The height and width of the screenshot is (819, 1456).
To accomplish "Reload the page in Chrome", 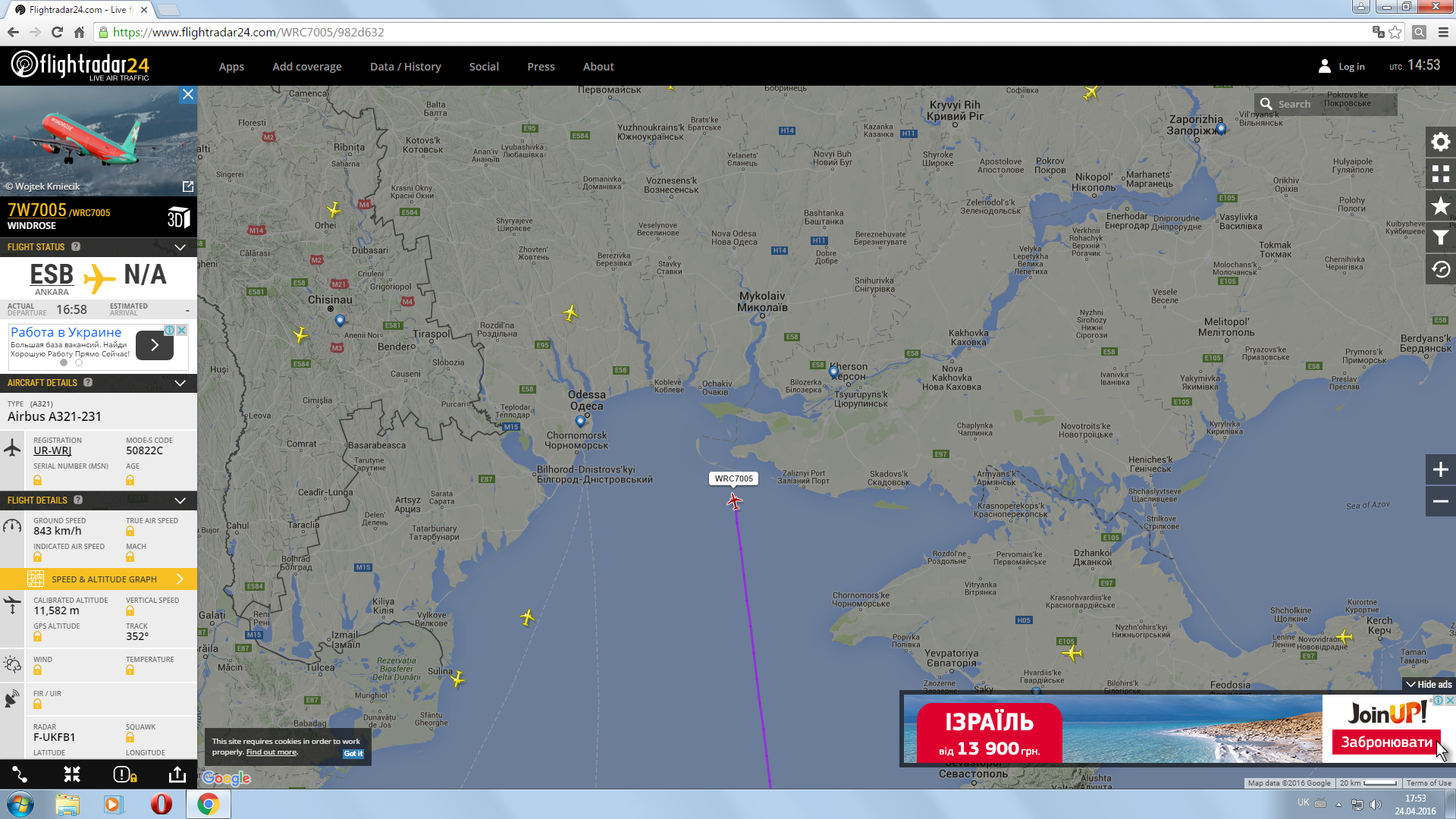I will tap(57, 32).
